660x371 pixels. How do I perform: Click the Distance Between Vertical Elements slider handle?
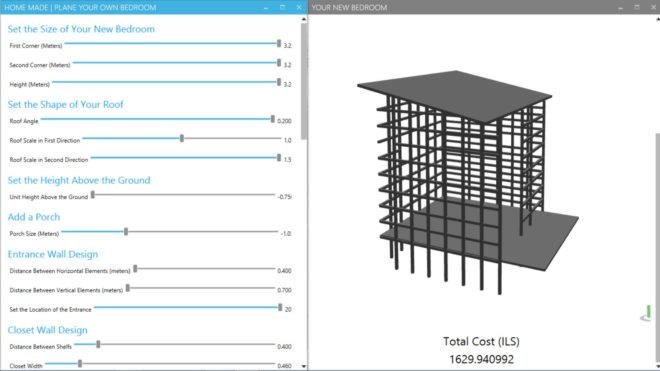pos(128,288)
